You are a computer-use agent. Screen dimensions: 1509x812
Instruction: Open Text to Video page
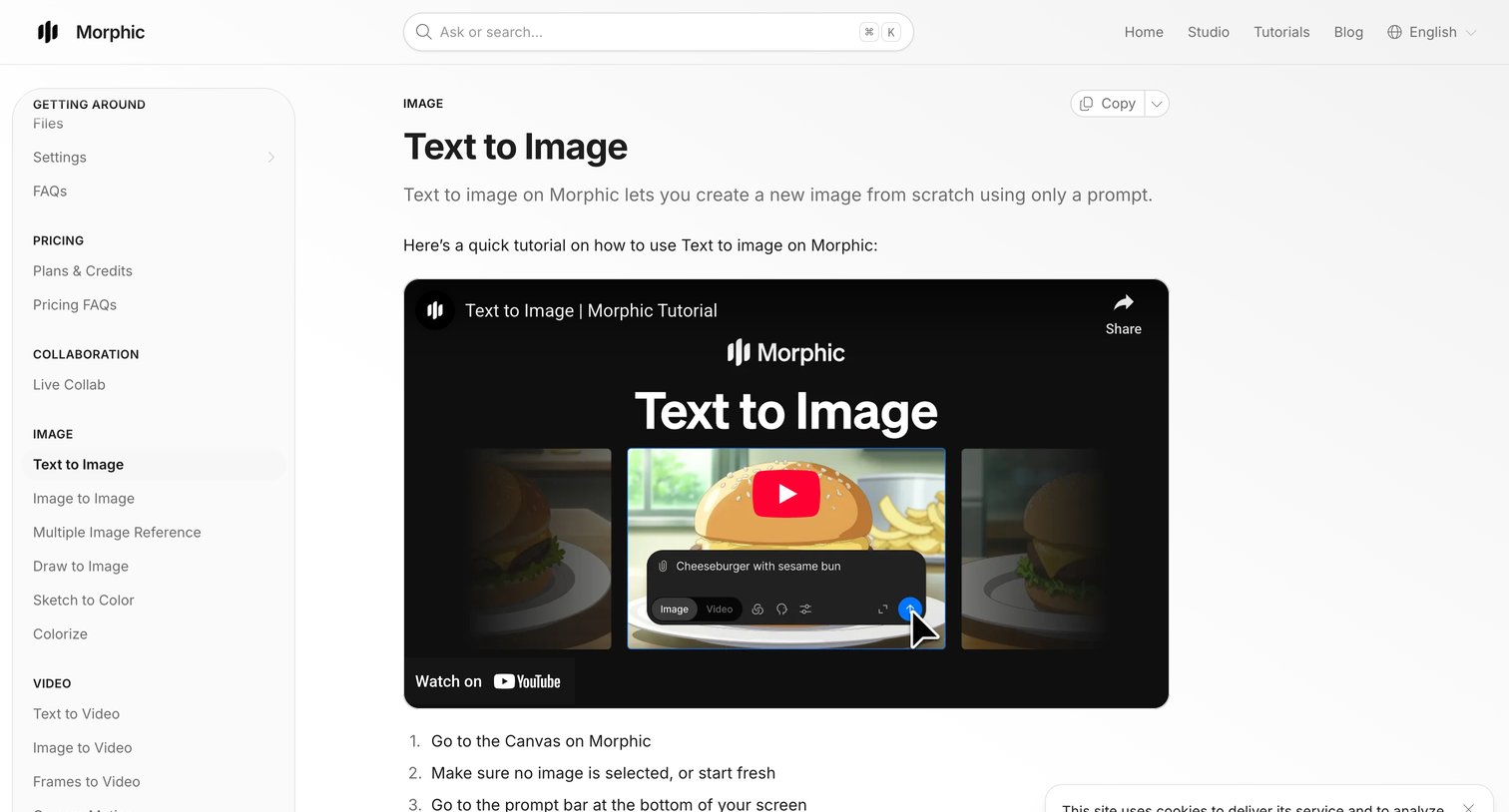(76, 714)
